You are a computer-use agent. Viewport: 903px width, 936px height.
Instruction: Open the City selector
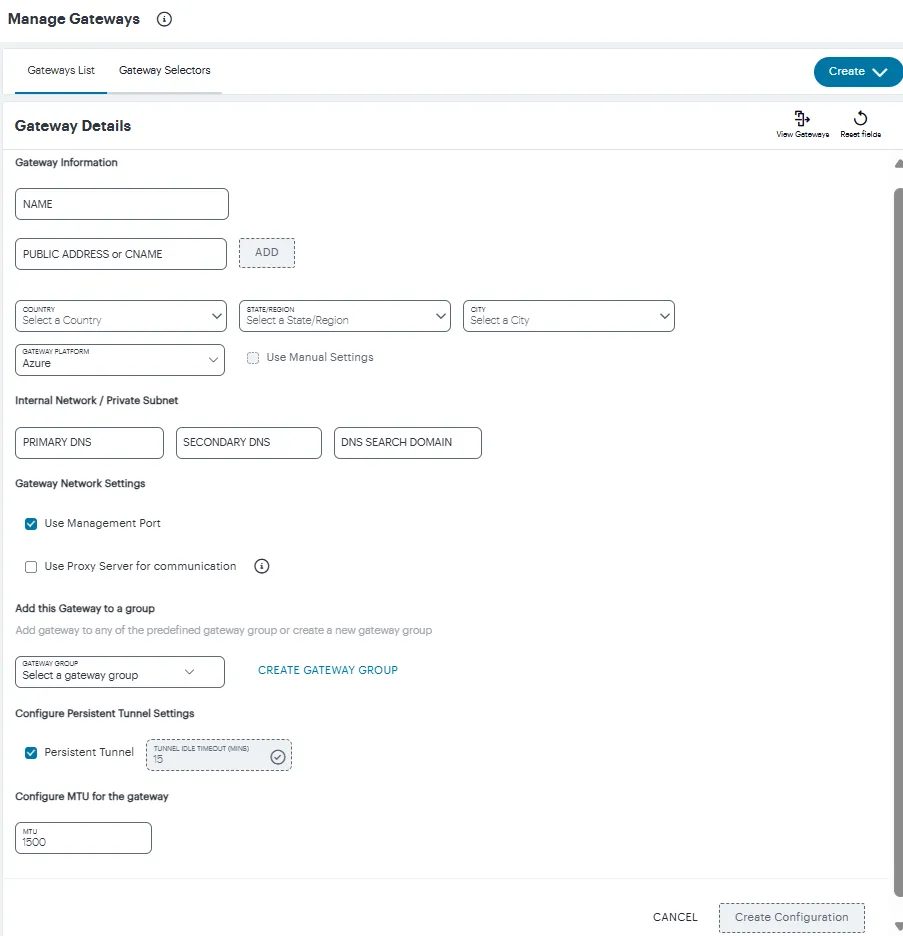[x=569, y=316]
